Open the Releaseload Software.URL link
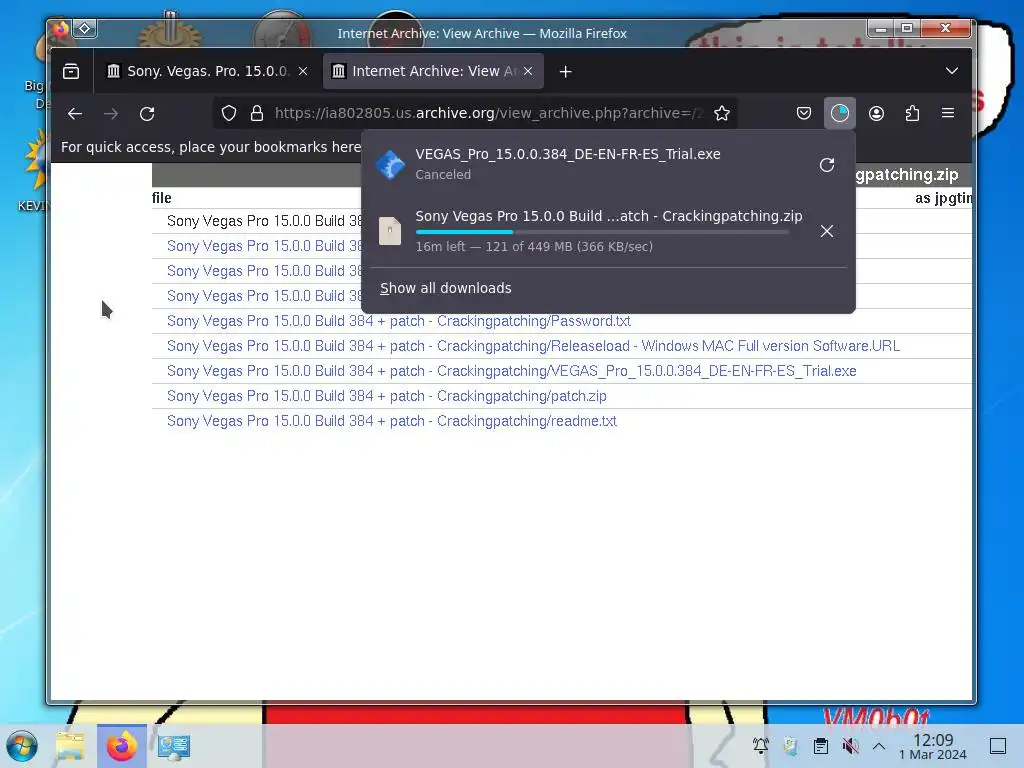Screen dimensions: 1024x768 pos(533,346)
